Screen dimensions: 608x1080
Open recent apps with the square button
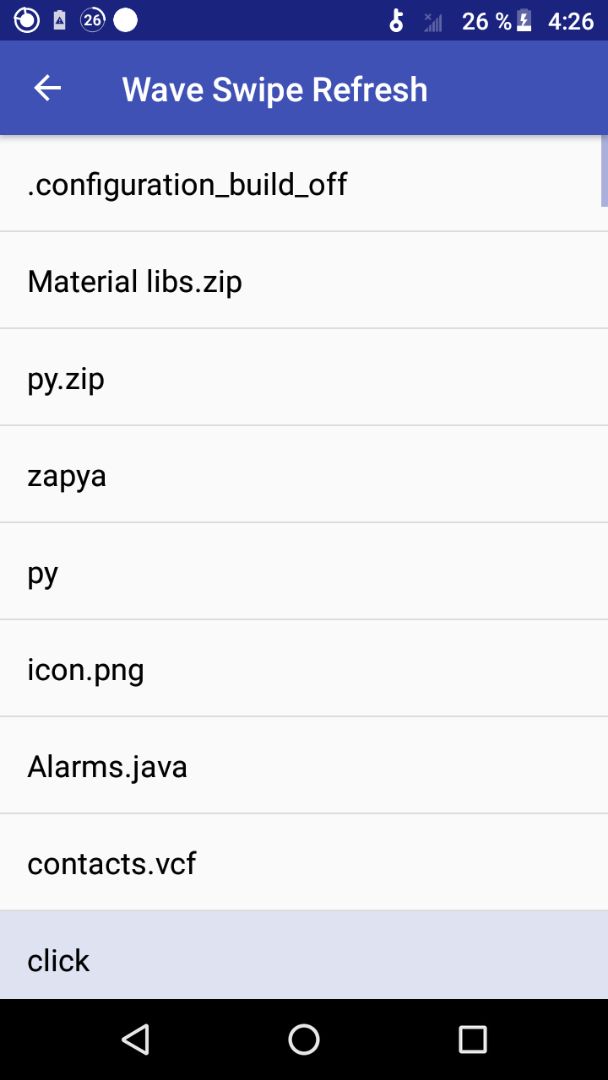click(x=472, y=1039)
